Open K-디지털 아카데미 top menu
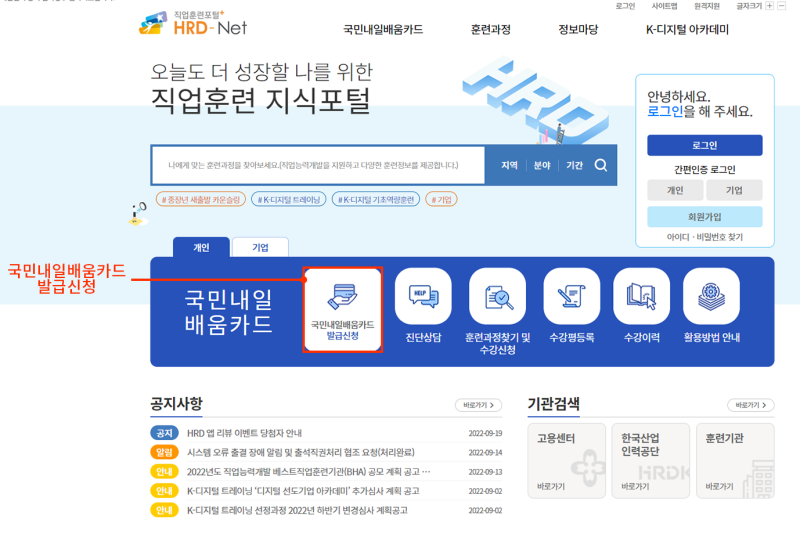This screenshot has height=534, width=800. (687, 30)
